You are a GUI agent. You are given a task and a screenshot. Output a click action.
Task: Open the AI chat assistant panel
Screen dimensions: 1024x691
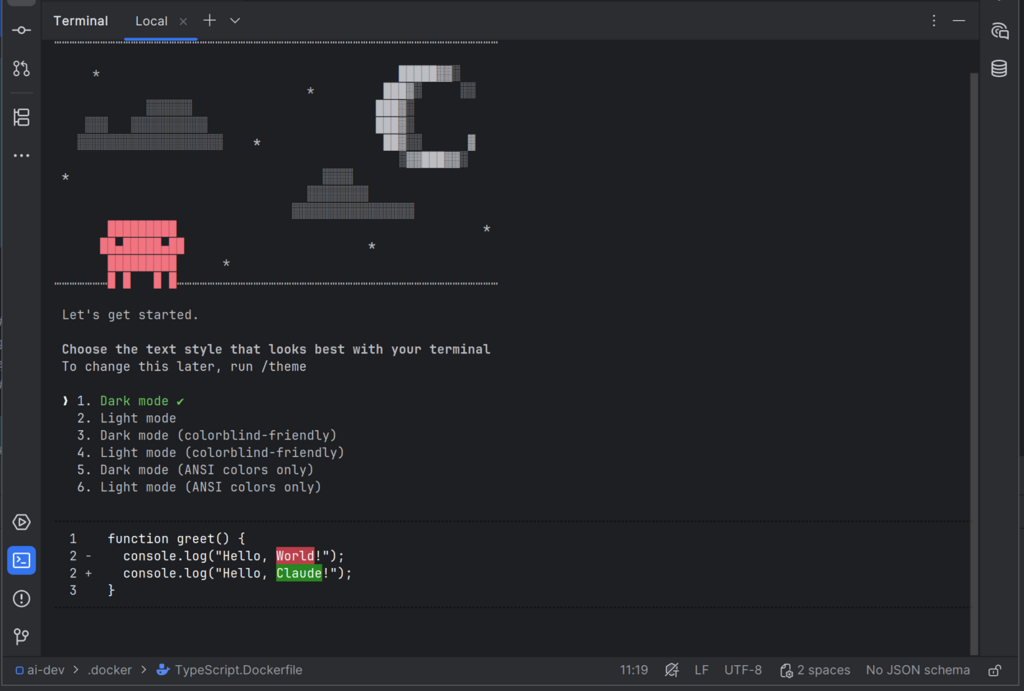pyautogui.click(x=999, y=31)
